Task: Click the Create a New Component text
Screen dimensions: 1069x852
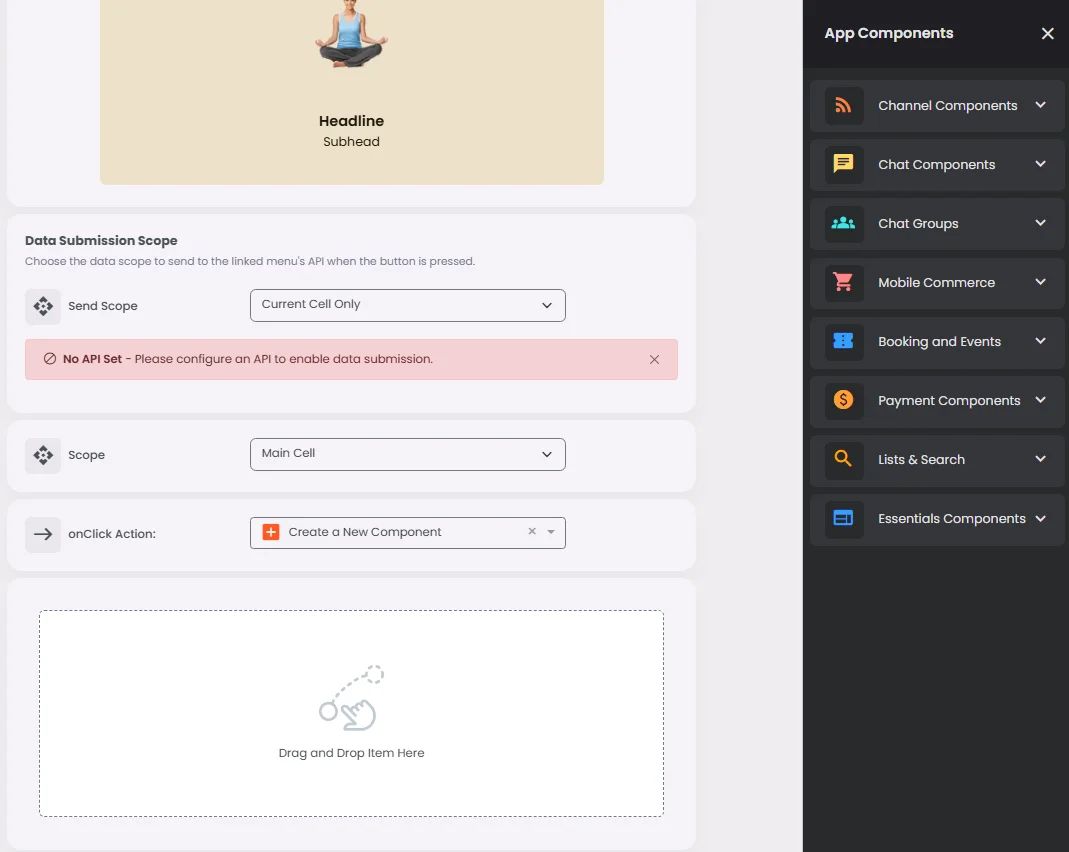Action: (365, 532)
